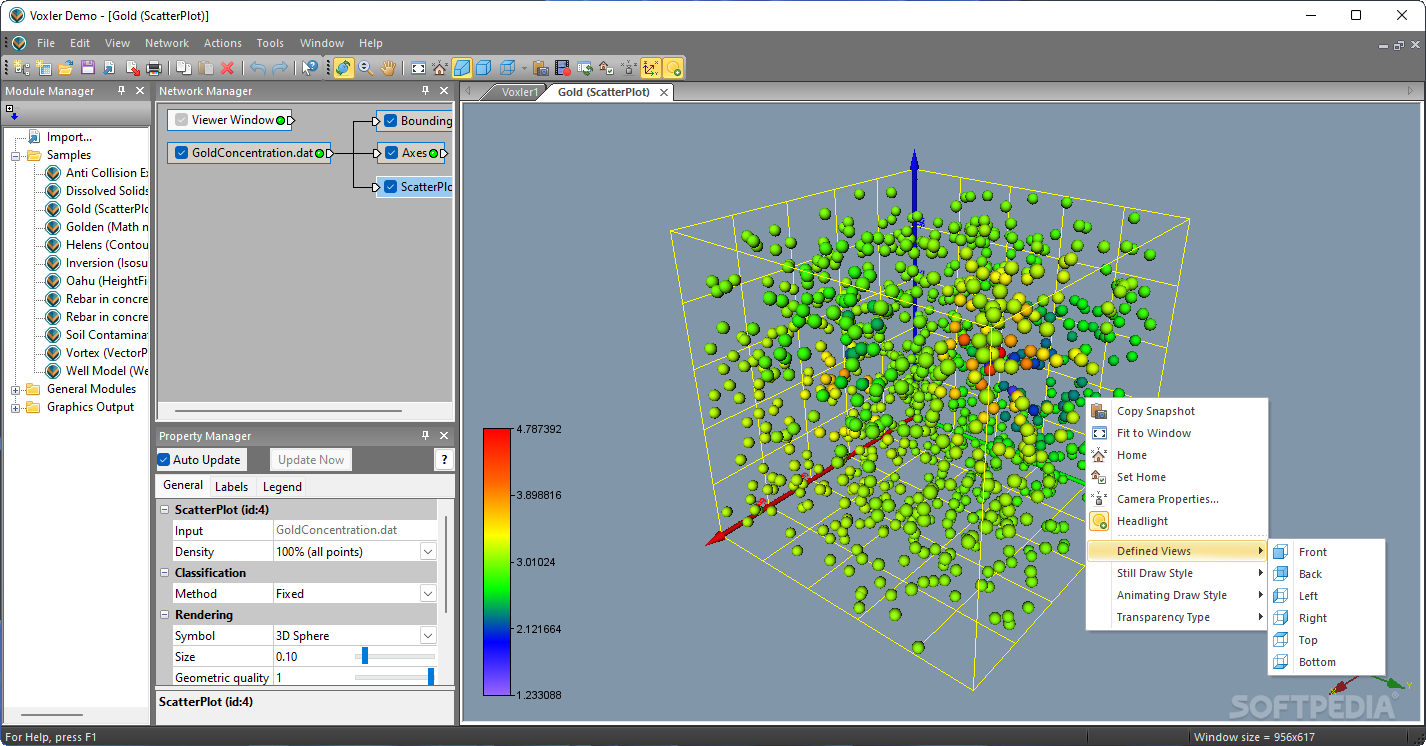Screen dimensions: 1426x746
Task: Click the Size value field 0.10
Action: pyautogui.click(x=313, y=657)
